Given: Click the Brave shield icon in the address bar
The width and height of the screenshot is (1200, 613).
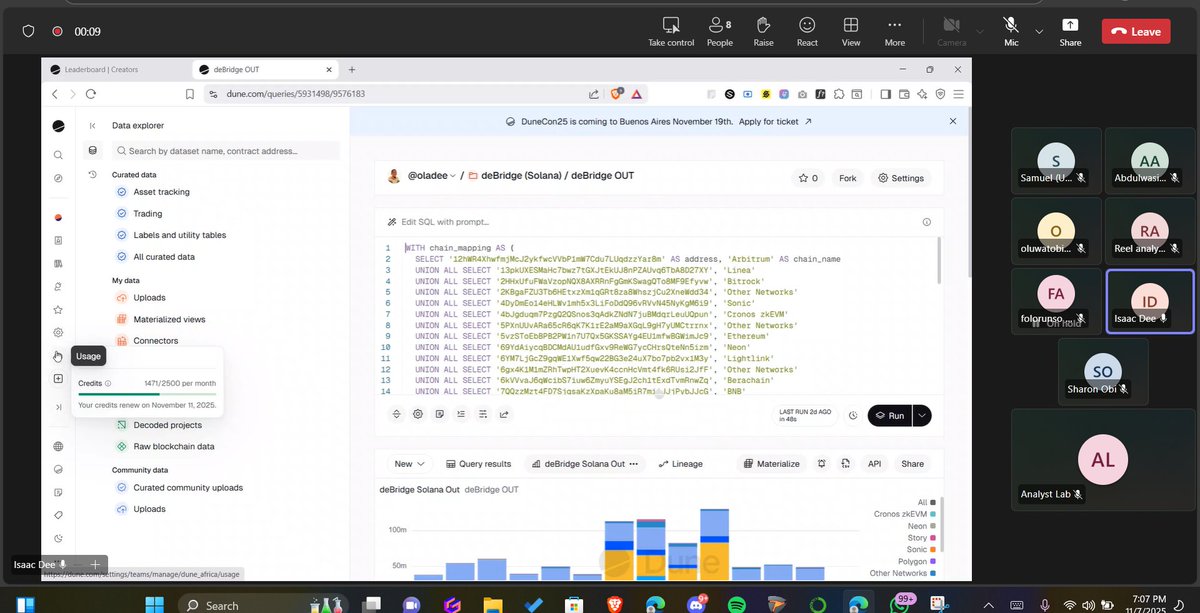Looking at the screenshot, I should click(x=615, y=94).
